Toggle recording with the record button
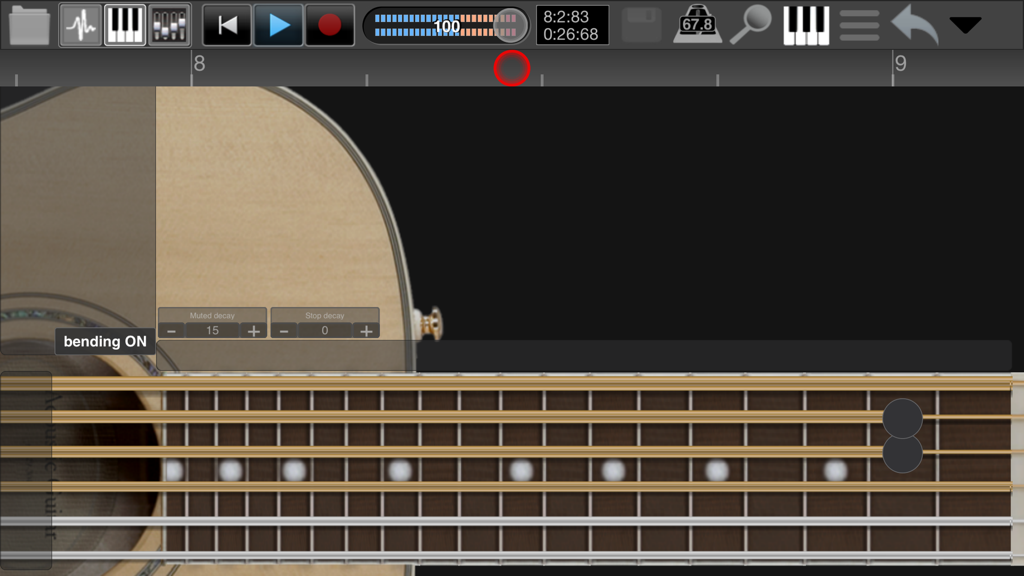Screen dimensions: 1024x576 pos(330,24)
